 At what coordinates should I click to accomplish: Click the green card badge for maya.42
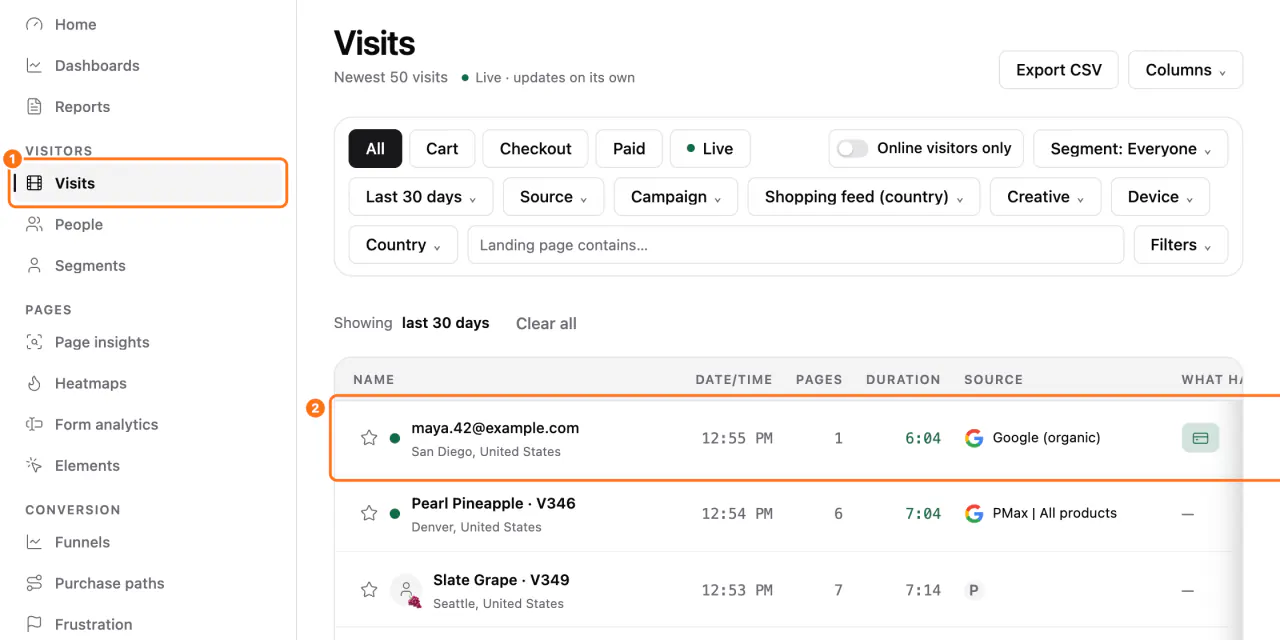pyautogui.click(x=1200, y=438)
